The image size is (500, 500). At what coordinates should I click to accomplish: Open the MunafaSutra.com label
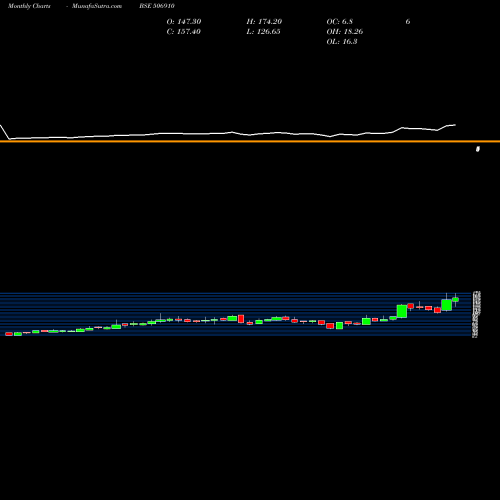[x=97, y=6]
